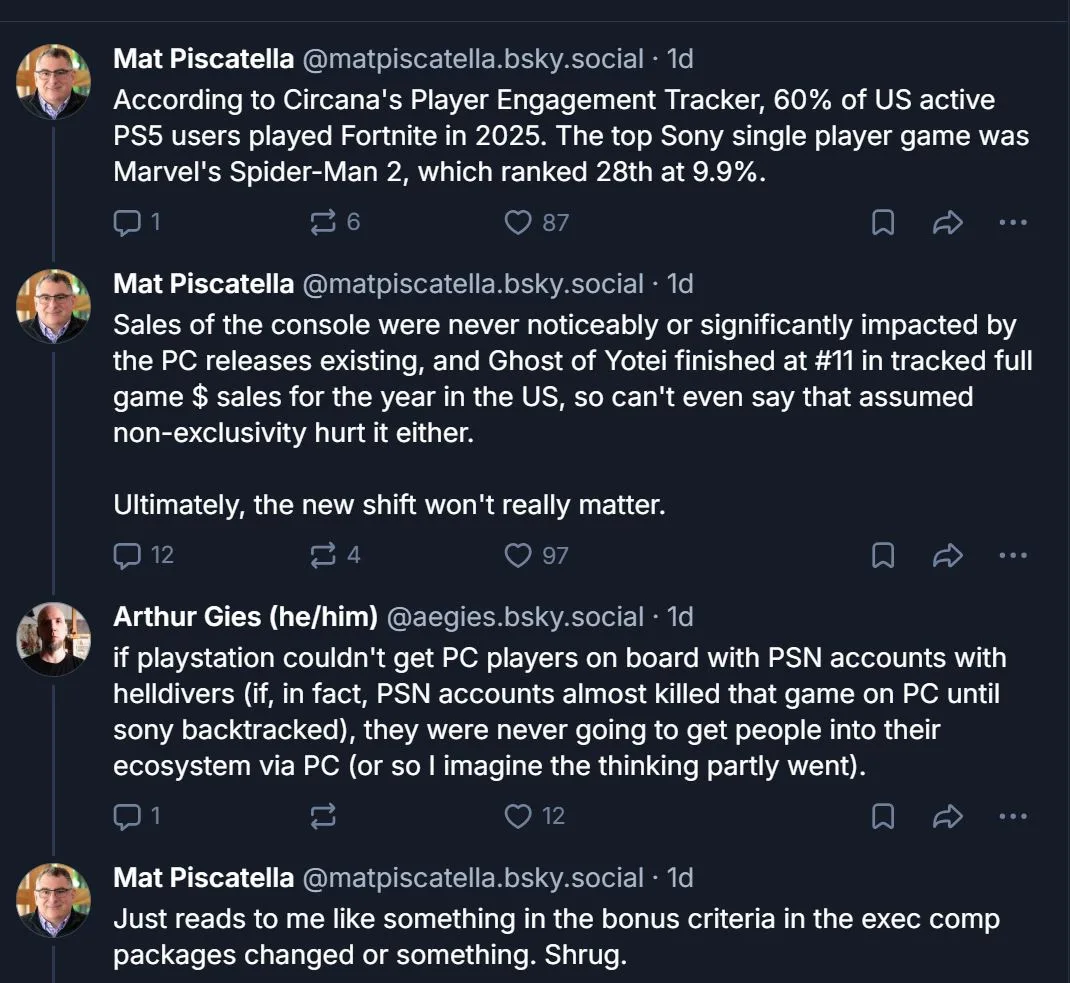Expand options on the console sales post

[x=1013, y=555]
